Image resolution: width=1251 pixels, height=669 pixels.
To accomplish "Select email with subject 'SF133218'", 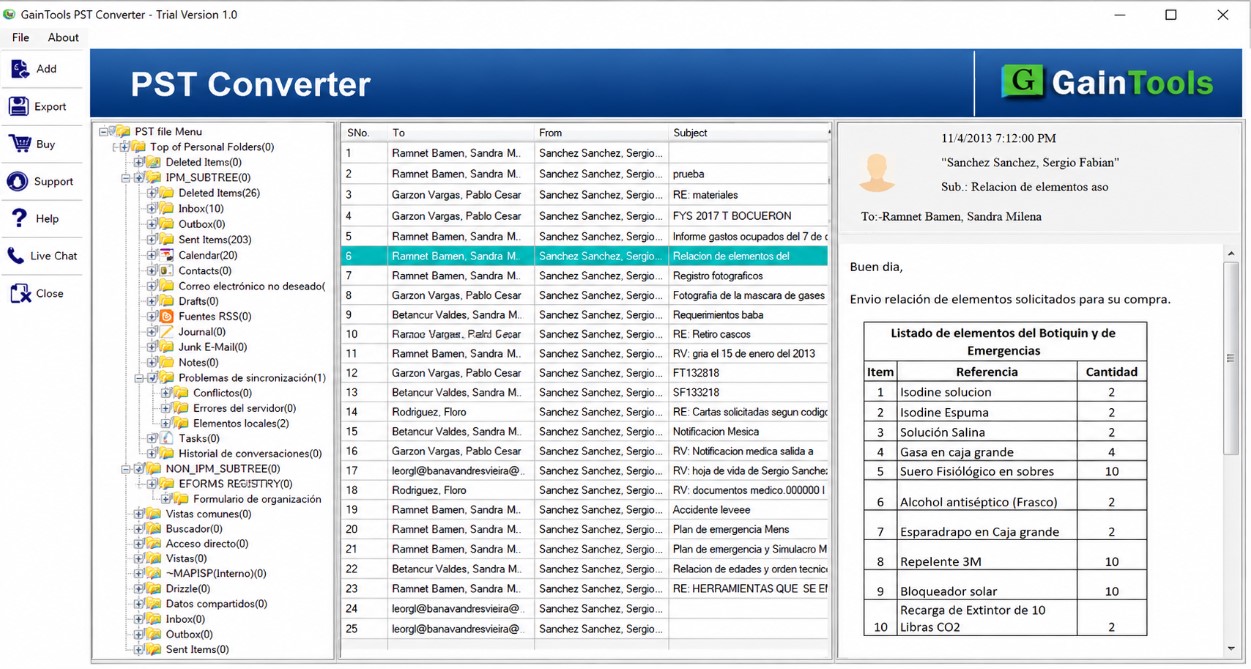I will (x=585, y=392).
